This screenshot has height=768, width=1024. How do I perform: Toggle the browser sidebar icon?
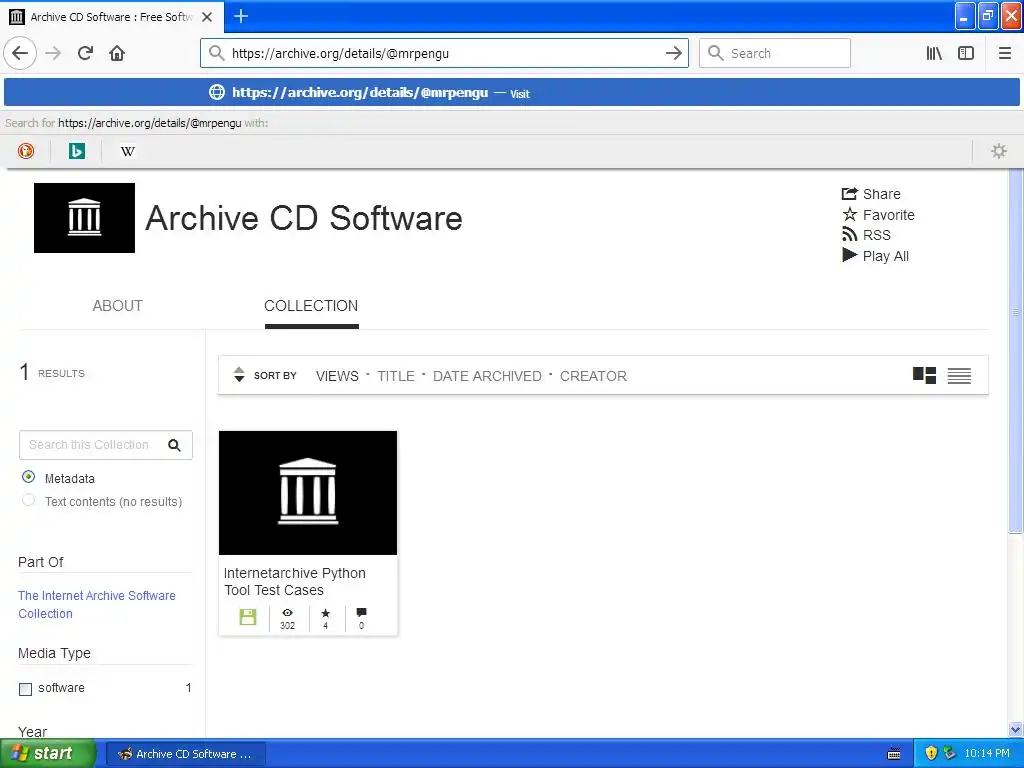pyautogui.click(x=966, y=53)
